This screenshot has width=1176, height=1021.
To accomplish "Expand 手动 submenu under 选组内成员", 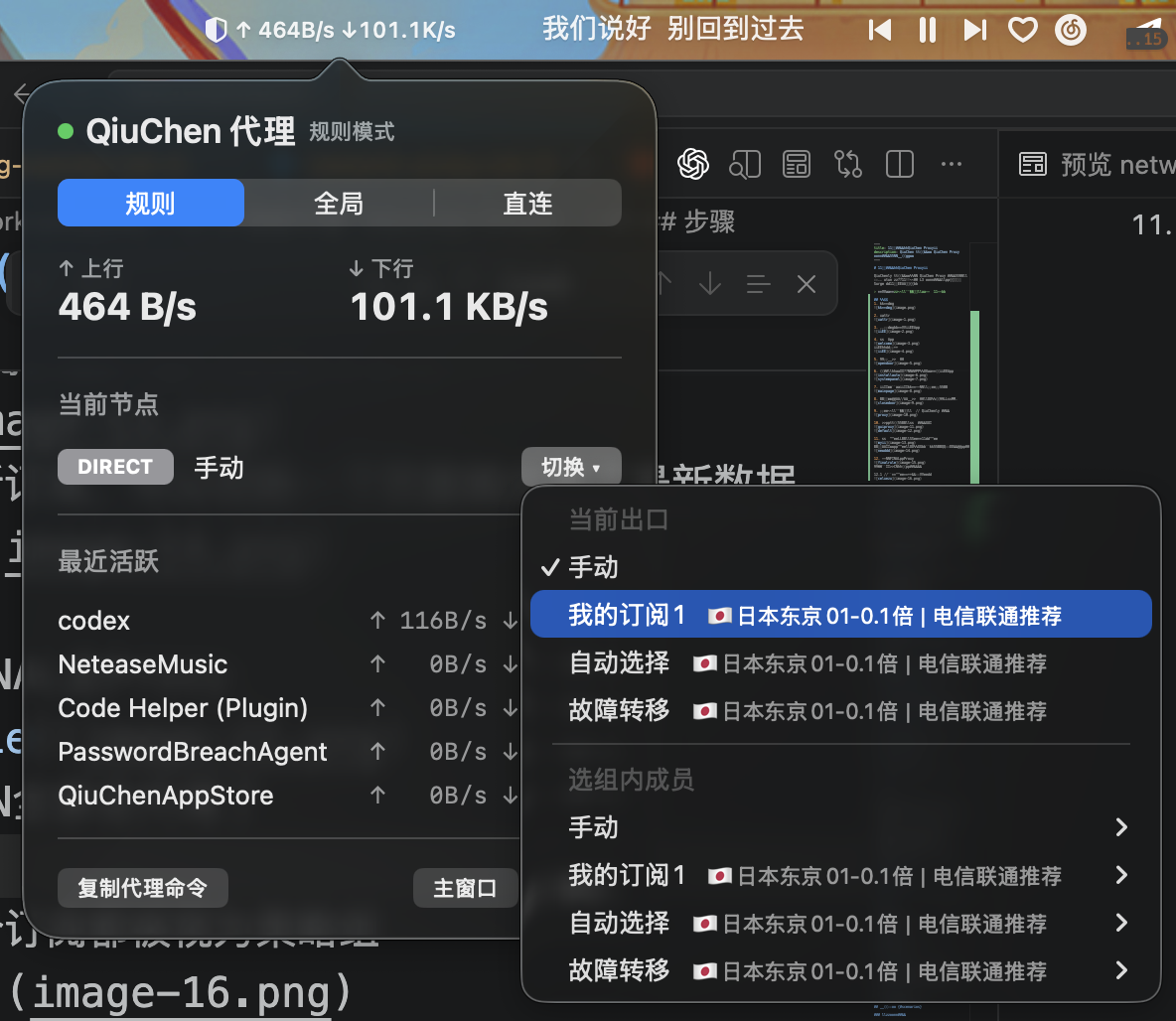I will tap(840, 827).
